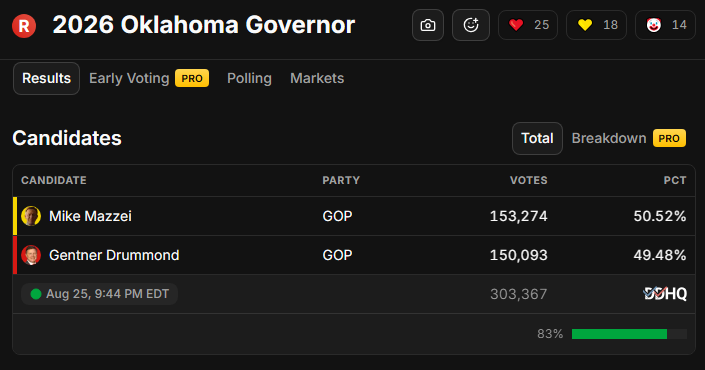Viewport: 705px width, 370px height.
Task: Click the PRO badge beside Breakdown
Action: point(669,138)
